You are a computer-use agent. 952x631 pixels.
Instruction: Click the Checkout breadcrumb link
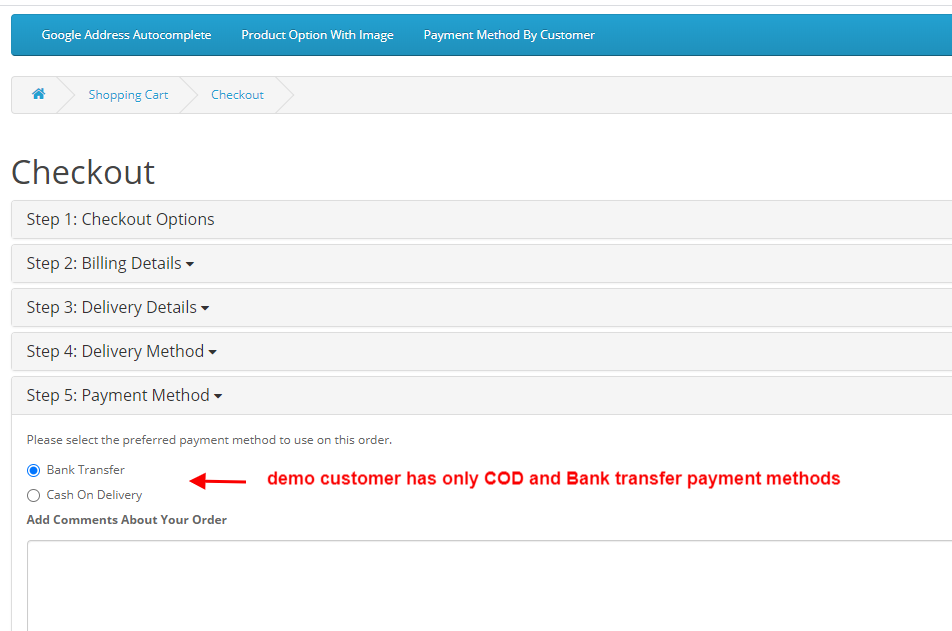click(237, 94)
